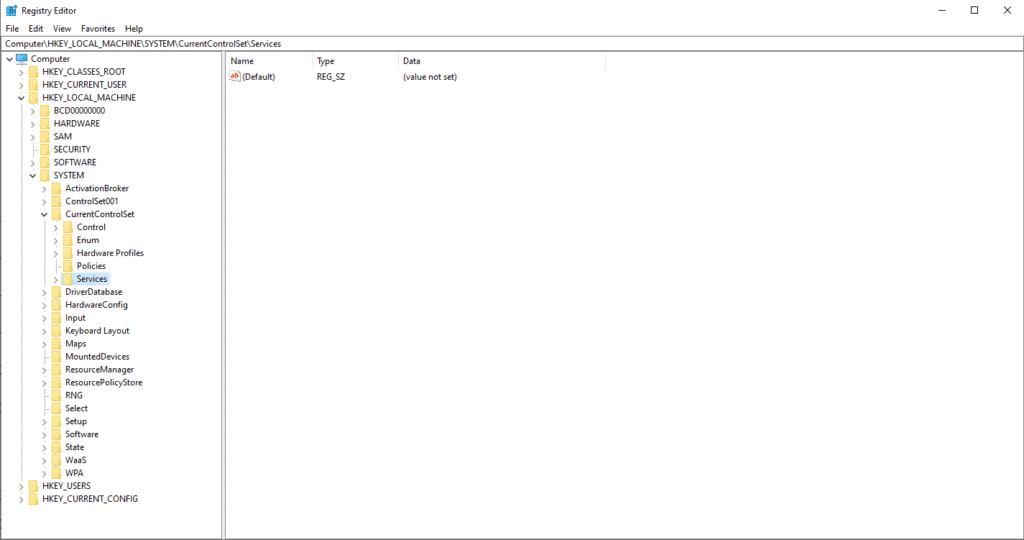This screenshot has width=1024, height=540.
Task: Select the Hardware Profiles key
Action: pos(110,253)
